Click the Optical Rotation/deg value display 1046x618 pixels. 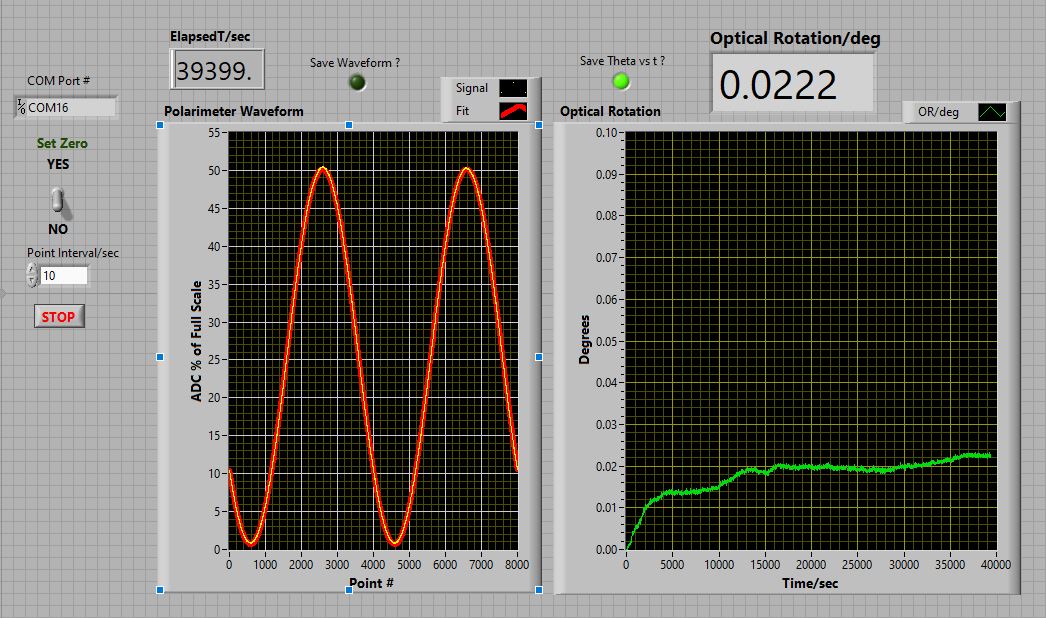point(792,84)
